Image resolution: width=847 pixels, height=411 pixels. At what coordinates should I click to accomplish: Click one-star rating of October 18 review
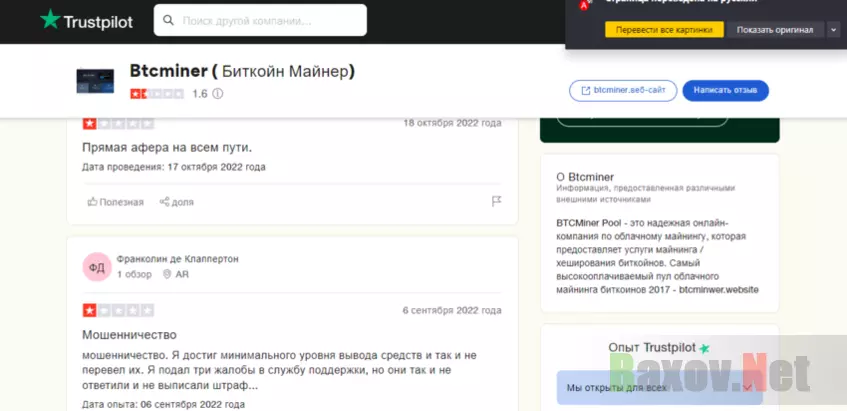(118, 123)
